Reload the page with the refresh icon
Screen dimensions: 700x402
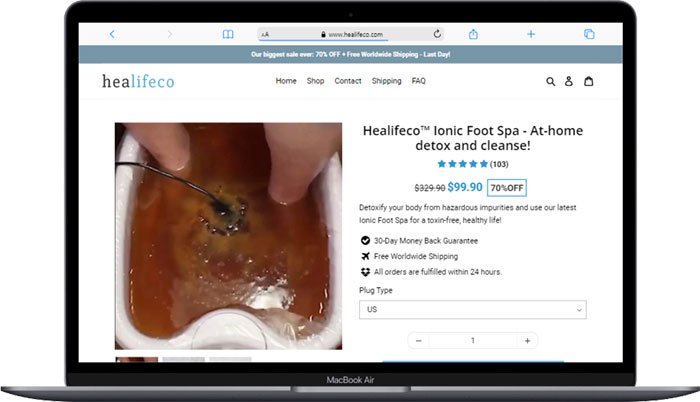point(437,34)
